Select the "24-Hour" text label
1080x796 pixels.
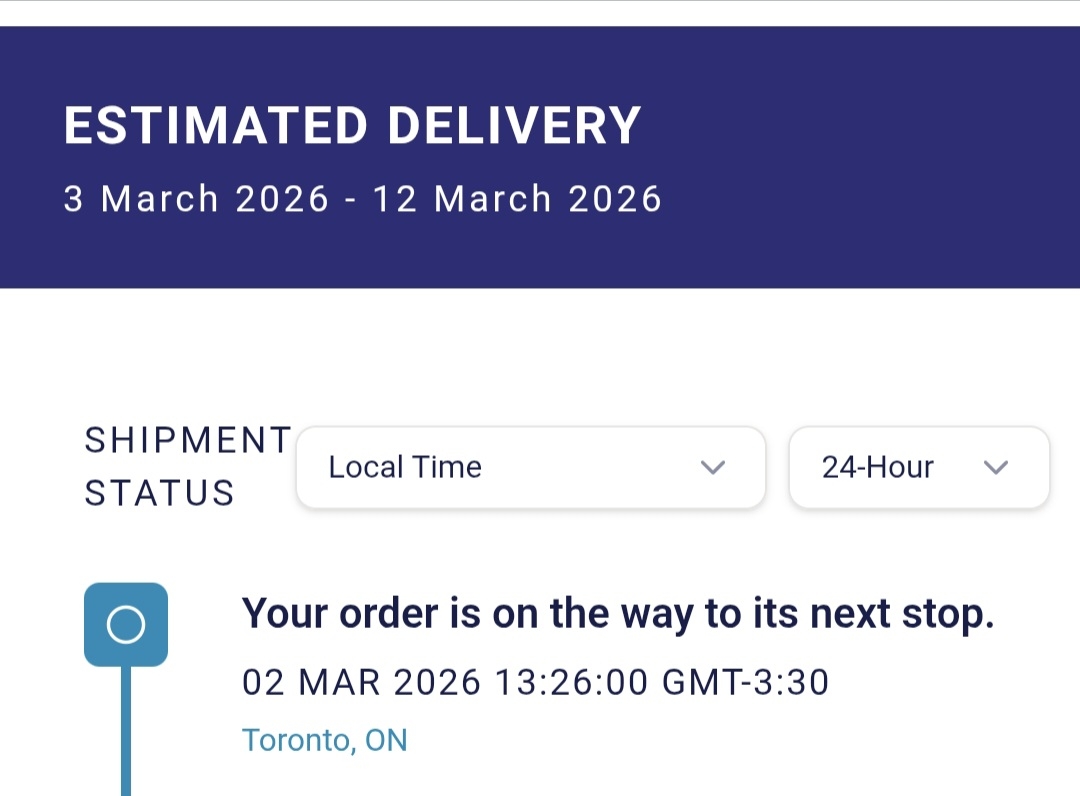tap(877, 467)
